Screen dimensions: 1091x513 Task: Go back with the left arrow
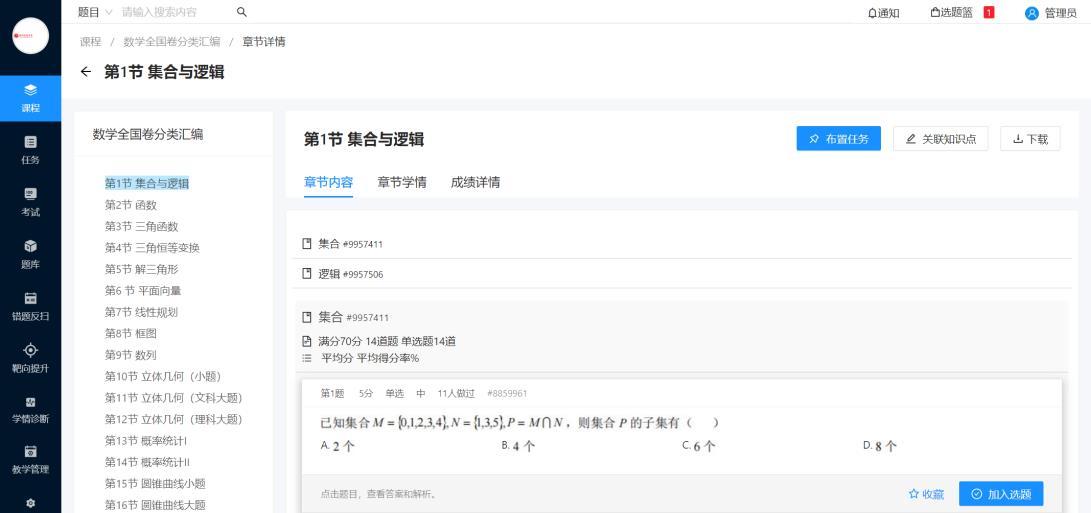click(86, 72)
